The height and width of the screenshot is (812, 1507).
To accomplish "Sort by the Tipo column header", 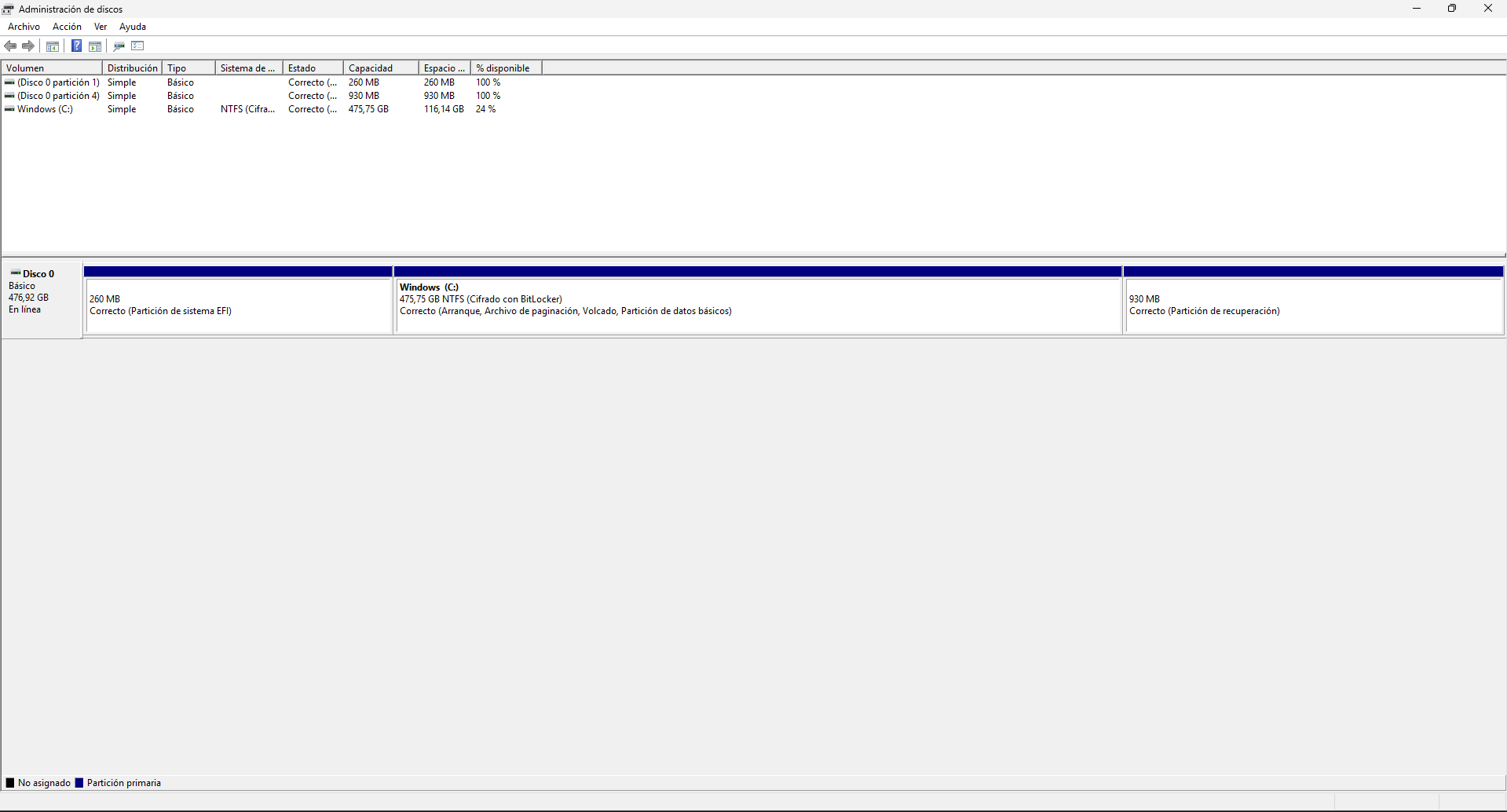I will click(x=188, y=68).
